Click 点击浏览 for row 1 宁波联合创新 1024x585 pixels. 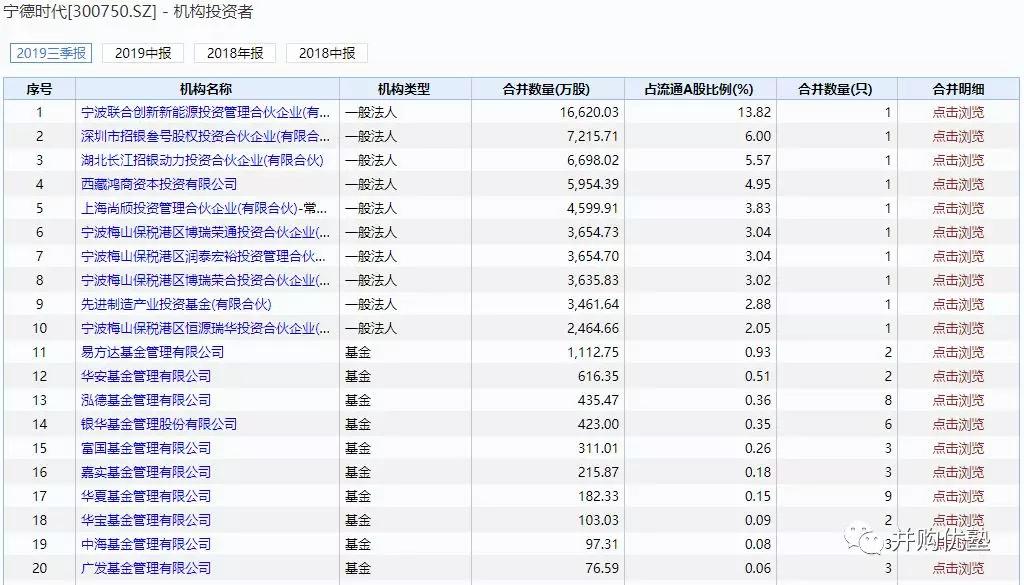(x=957, y=112)
